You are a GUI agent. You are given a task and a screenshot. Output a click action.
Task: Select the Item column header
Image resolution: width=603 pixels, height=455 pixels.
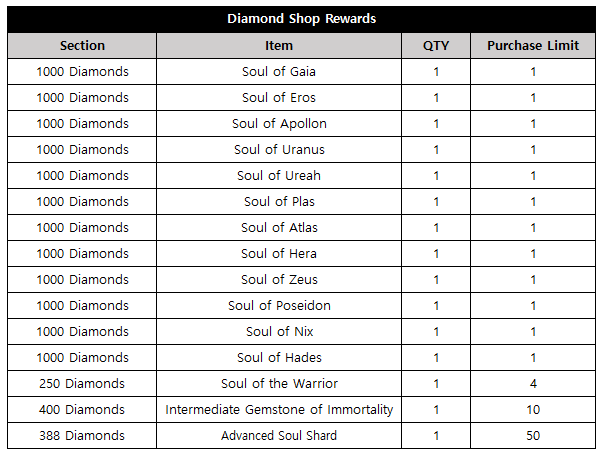(x=279, y=45)
